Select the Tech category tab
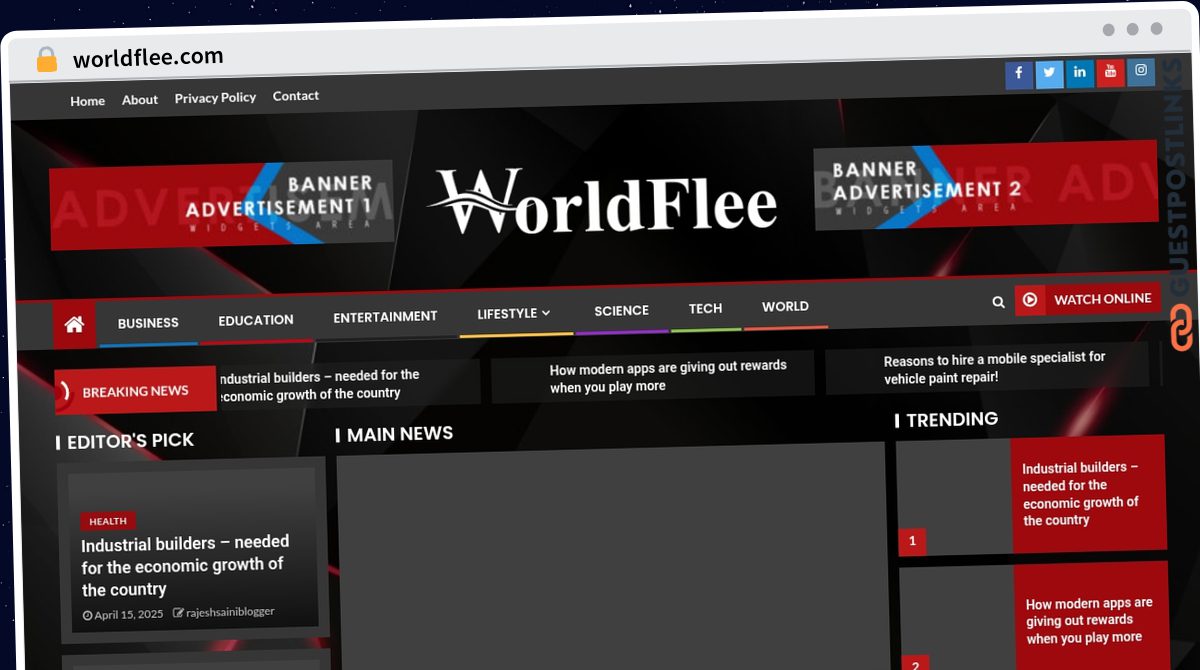The image size is (1200, 670). (705, 309)
